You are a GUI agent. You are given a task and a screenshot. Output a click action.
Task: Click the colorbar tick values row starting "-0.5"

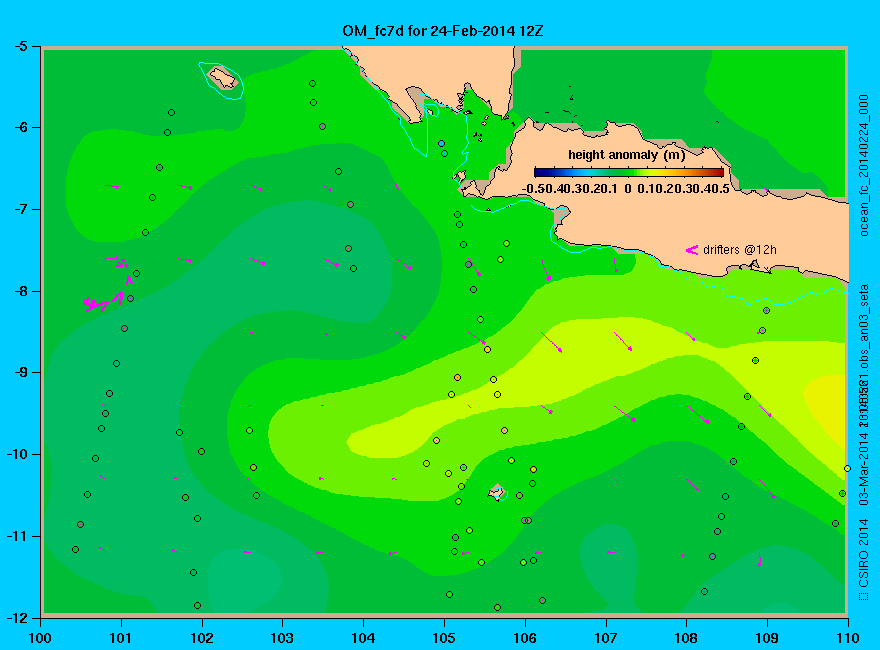click(x=626, y=189)
